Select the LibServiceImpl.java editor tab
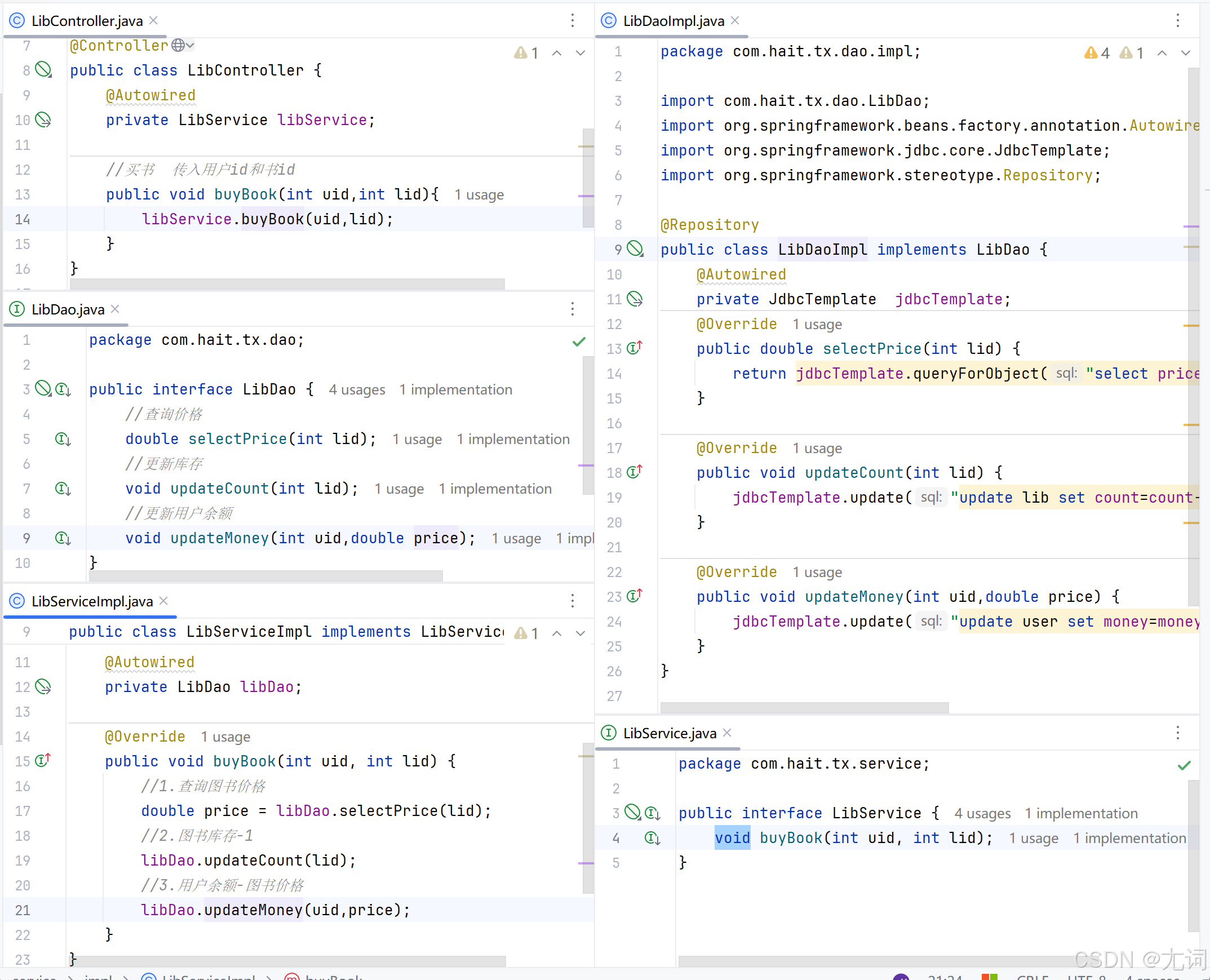This screenshot has height=980, width=1210. point(91,601)
